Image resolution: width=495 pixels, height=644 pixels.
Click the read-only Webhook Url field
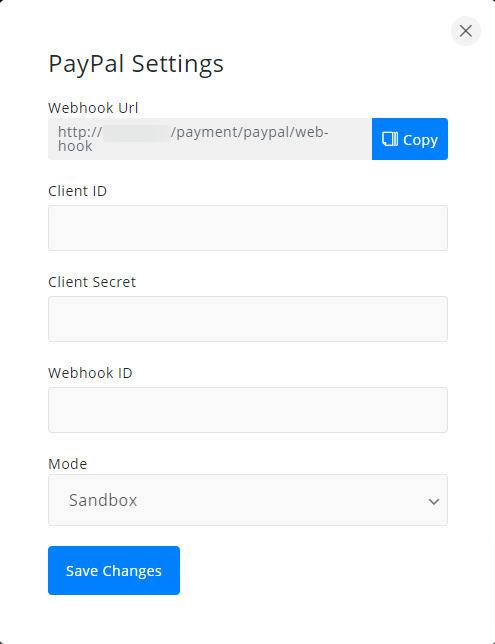tap(210, 139)
